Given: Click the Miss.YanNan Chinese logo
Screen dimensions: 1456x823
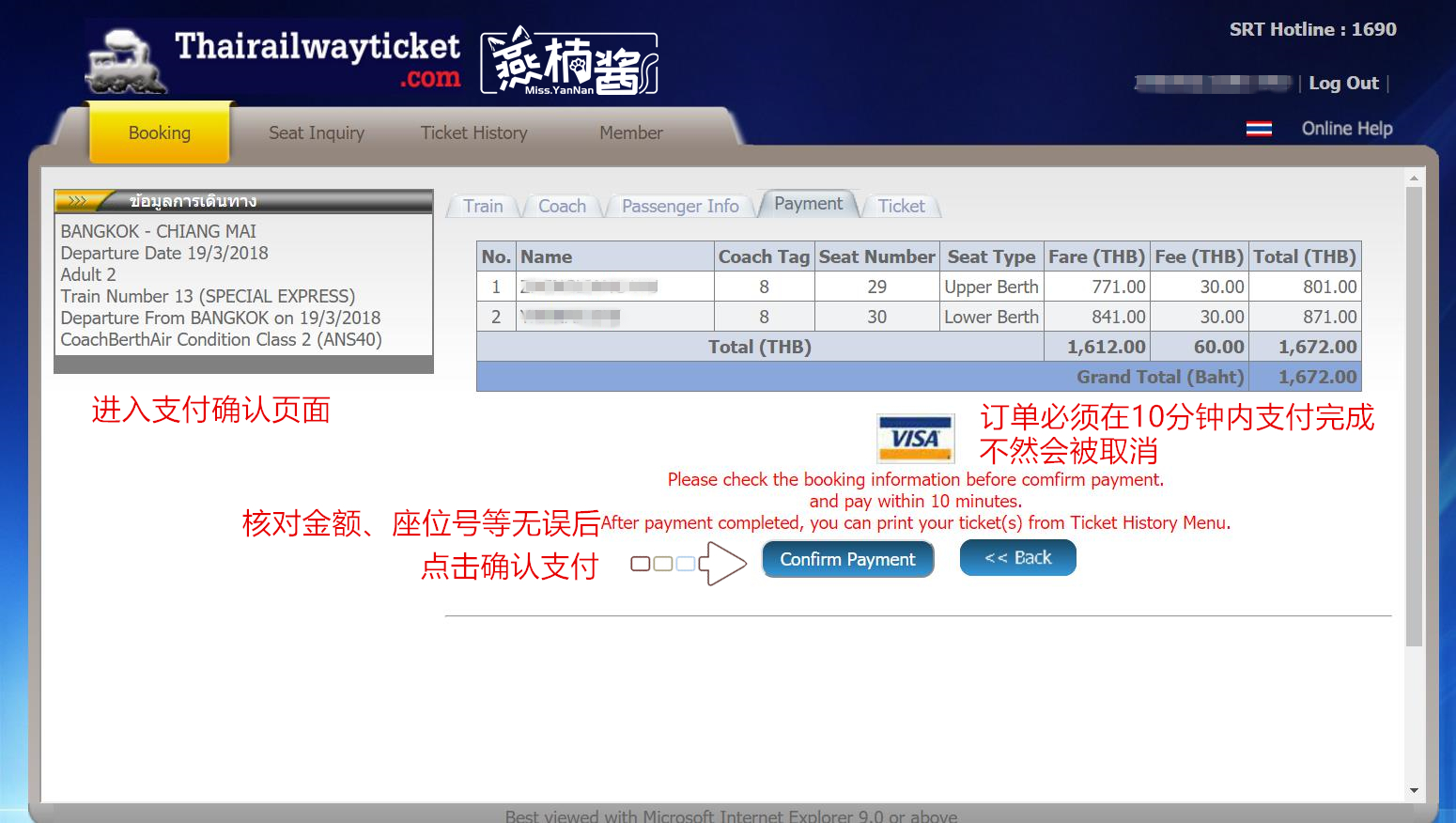Looking at the screenshot, I should tap(569, 62).
